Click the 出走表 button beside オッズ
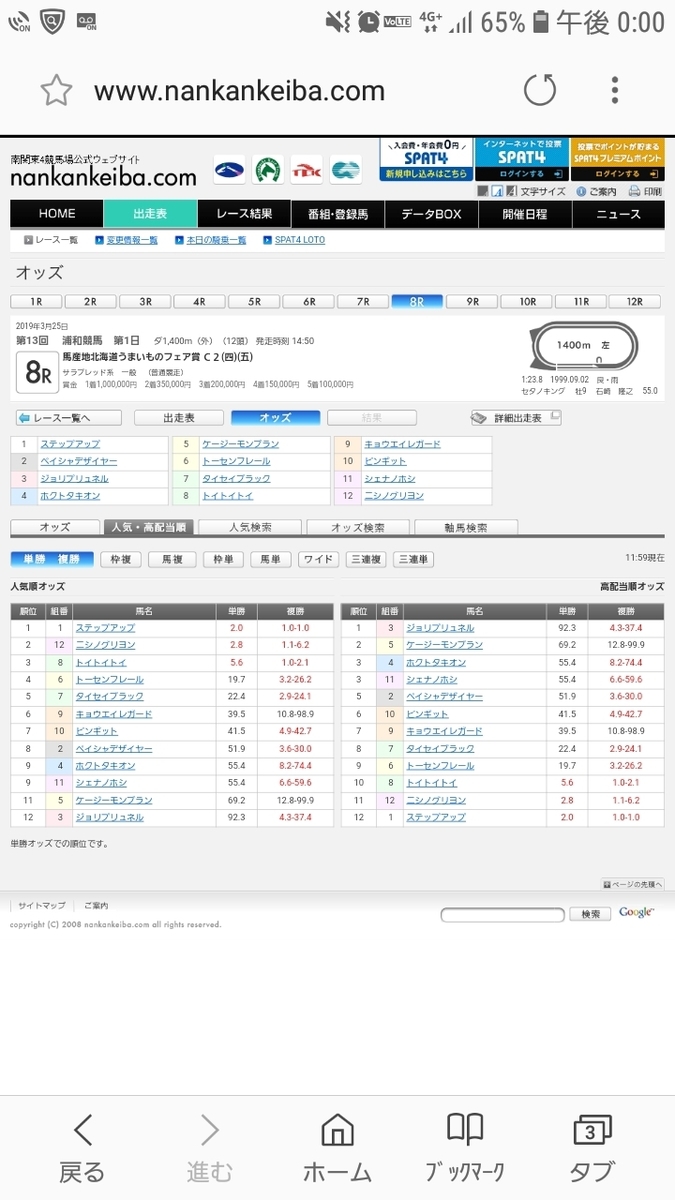Viewport: 675px width, 1200px height. [x=179, y=418]
